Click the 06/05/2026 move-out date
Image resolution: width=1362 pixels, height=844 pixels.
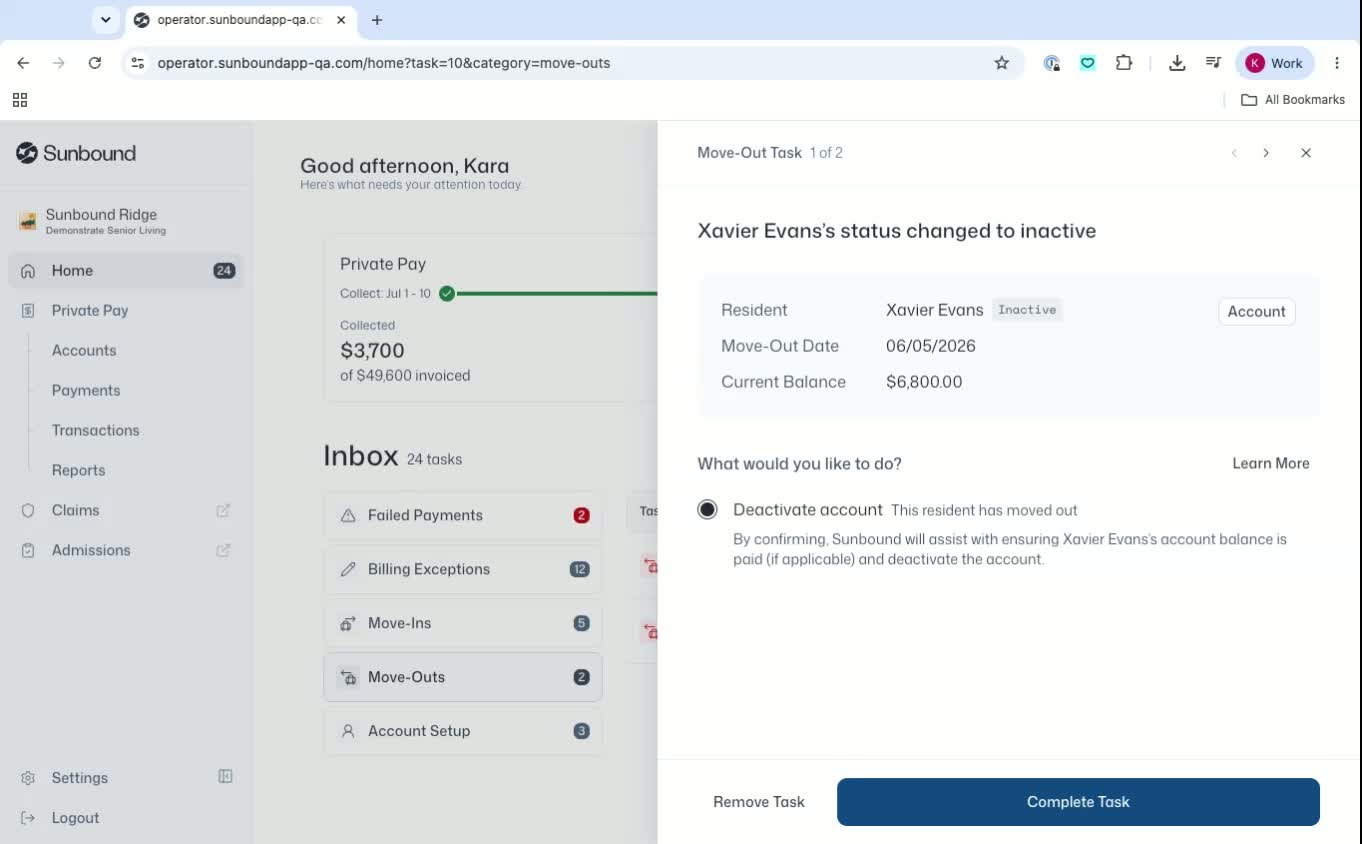tap(931, 346)
